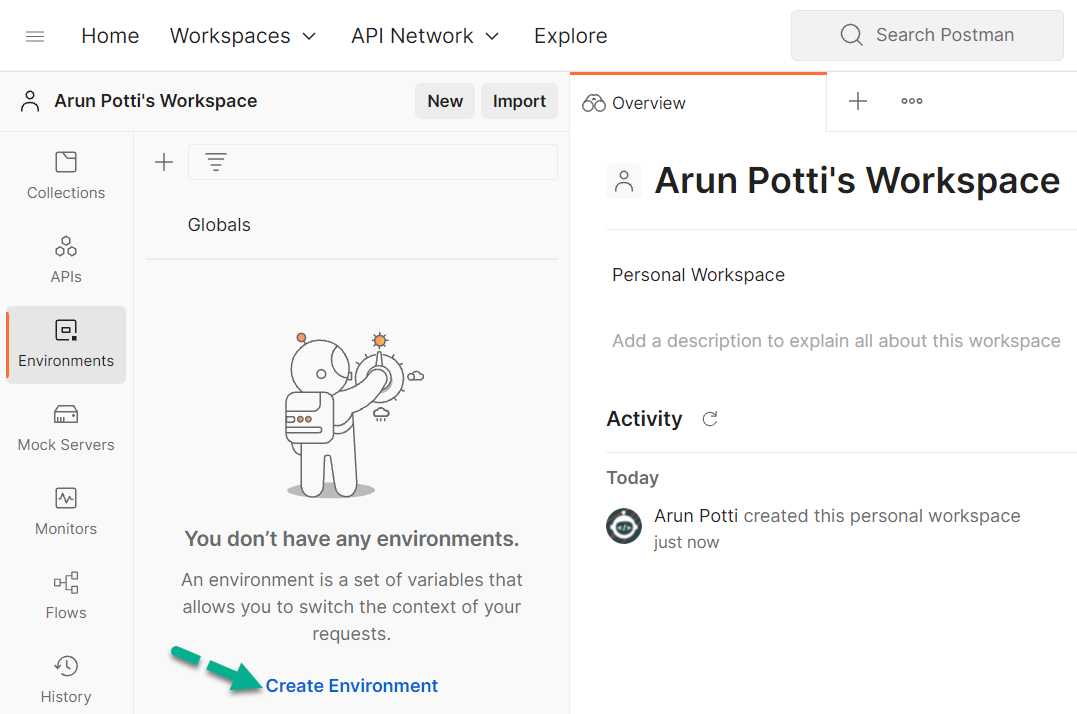
Task: Open the sidebar hamburger menu
Action: 35,35
